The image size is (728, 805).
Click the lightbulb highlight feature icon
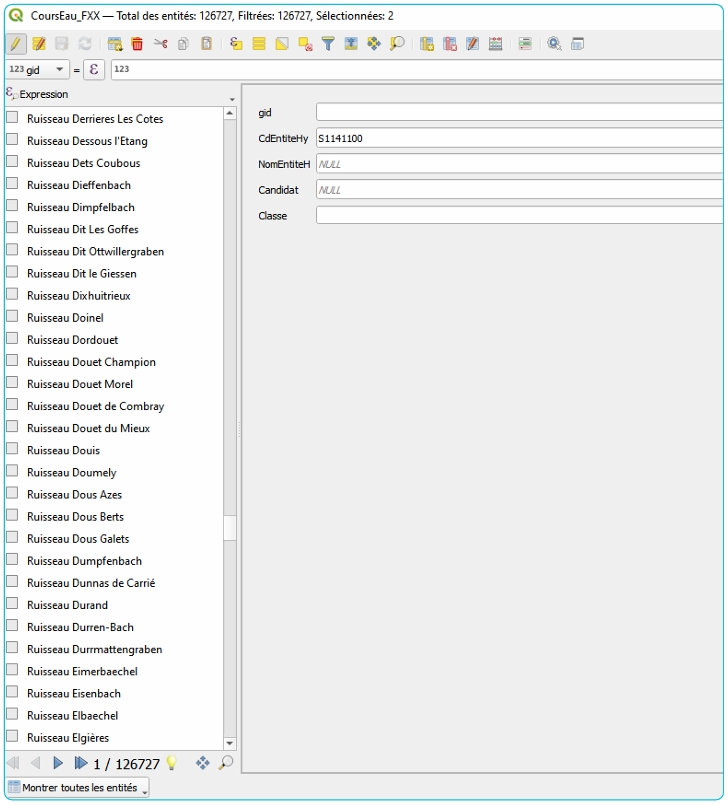click(x=171, y=763)
